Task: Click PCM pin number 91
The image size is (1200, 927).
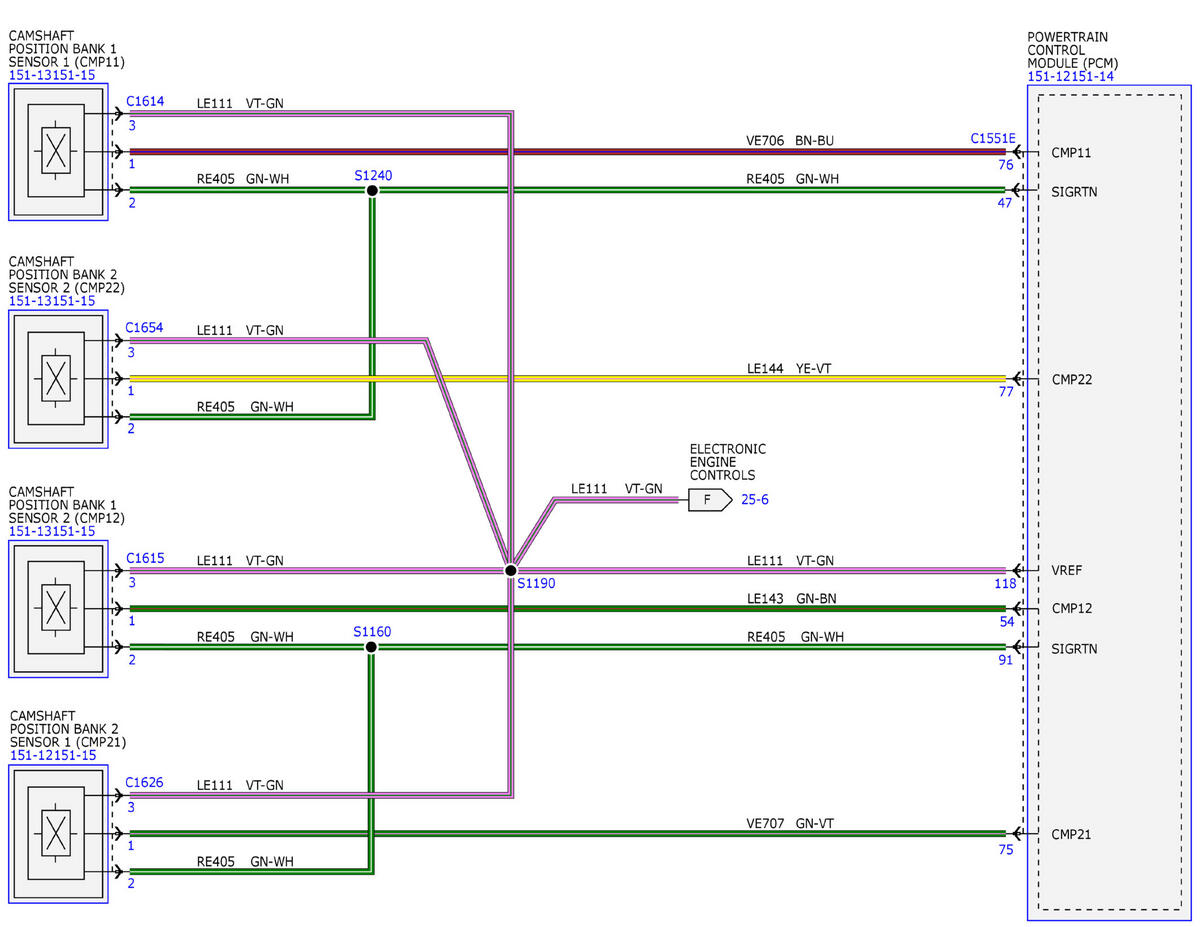Action: (1005, 660)
